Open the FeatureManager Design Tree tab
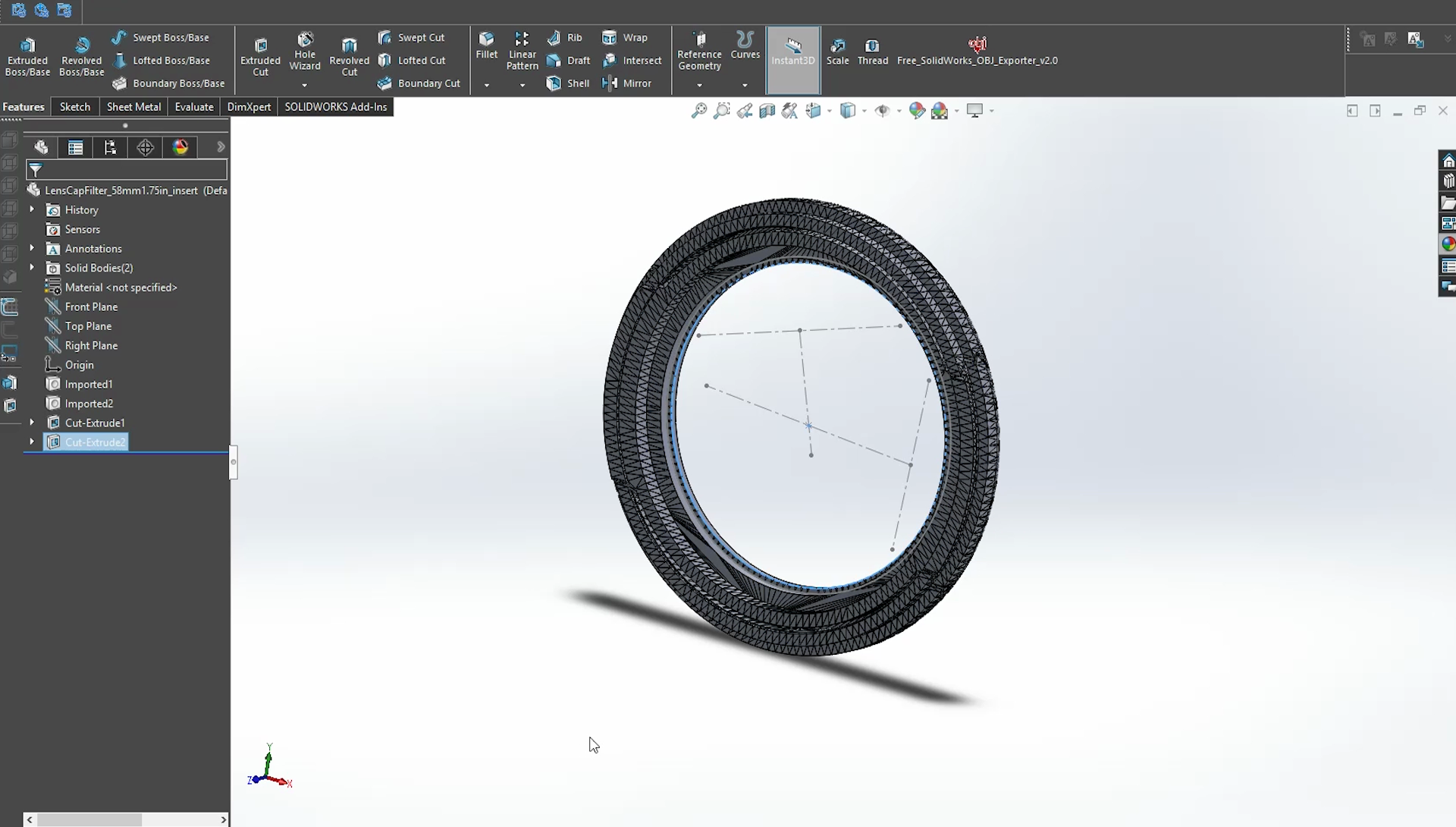This screenshot has height=827, width=1456. (41, 147)
